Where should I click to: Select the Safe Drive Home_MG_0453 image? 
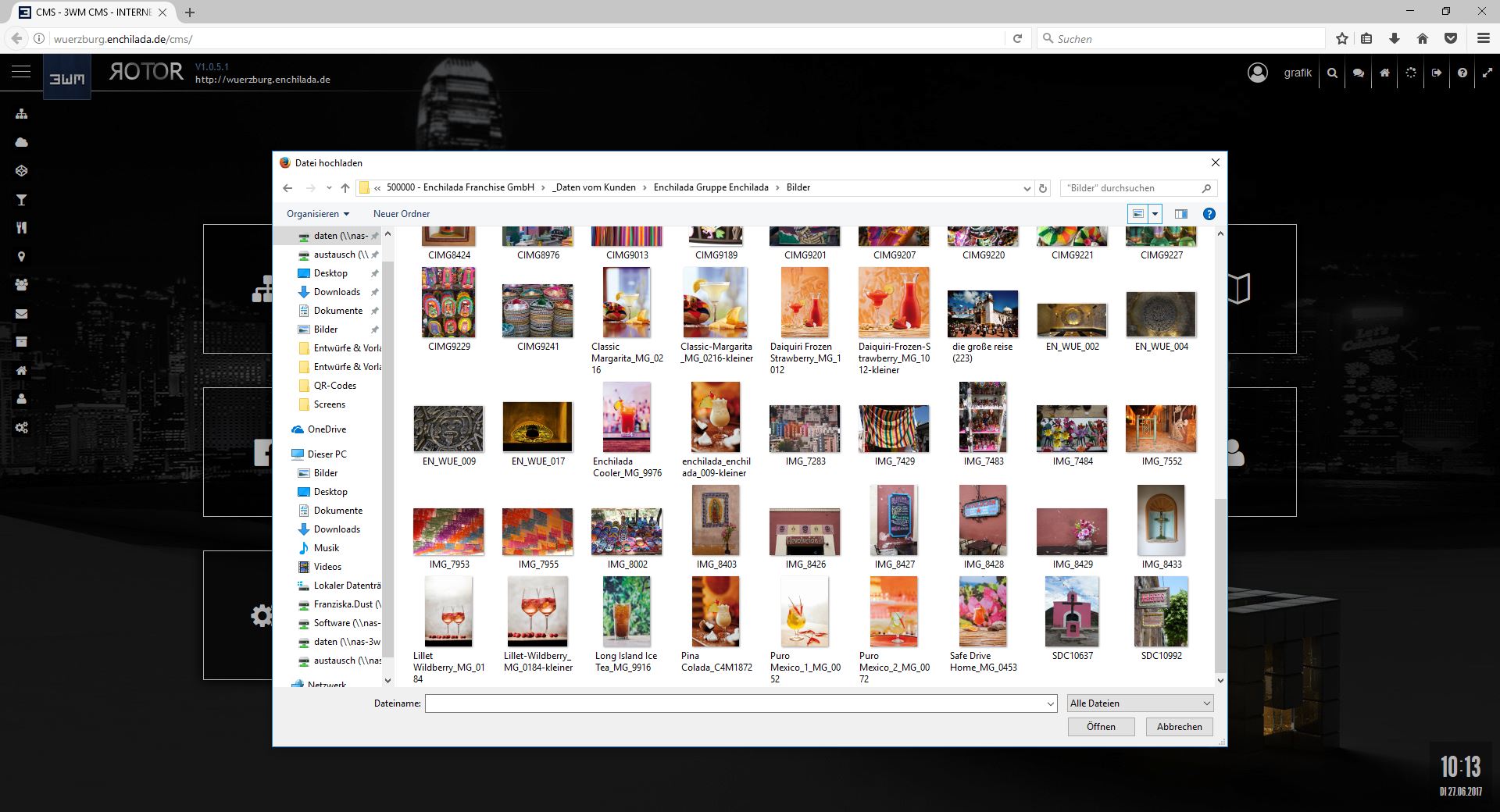[983, 625]
